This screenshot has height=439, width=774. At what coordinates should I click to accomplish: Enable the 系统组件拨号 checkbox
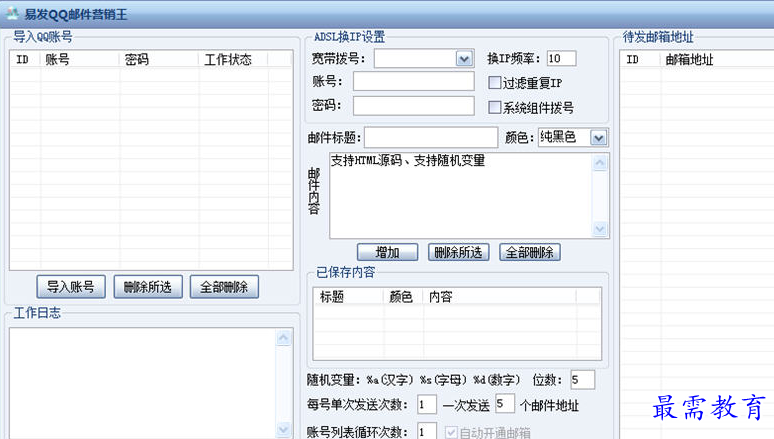click(494, 107)
